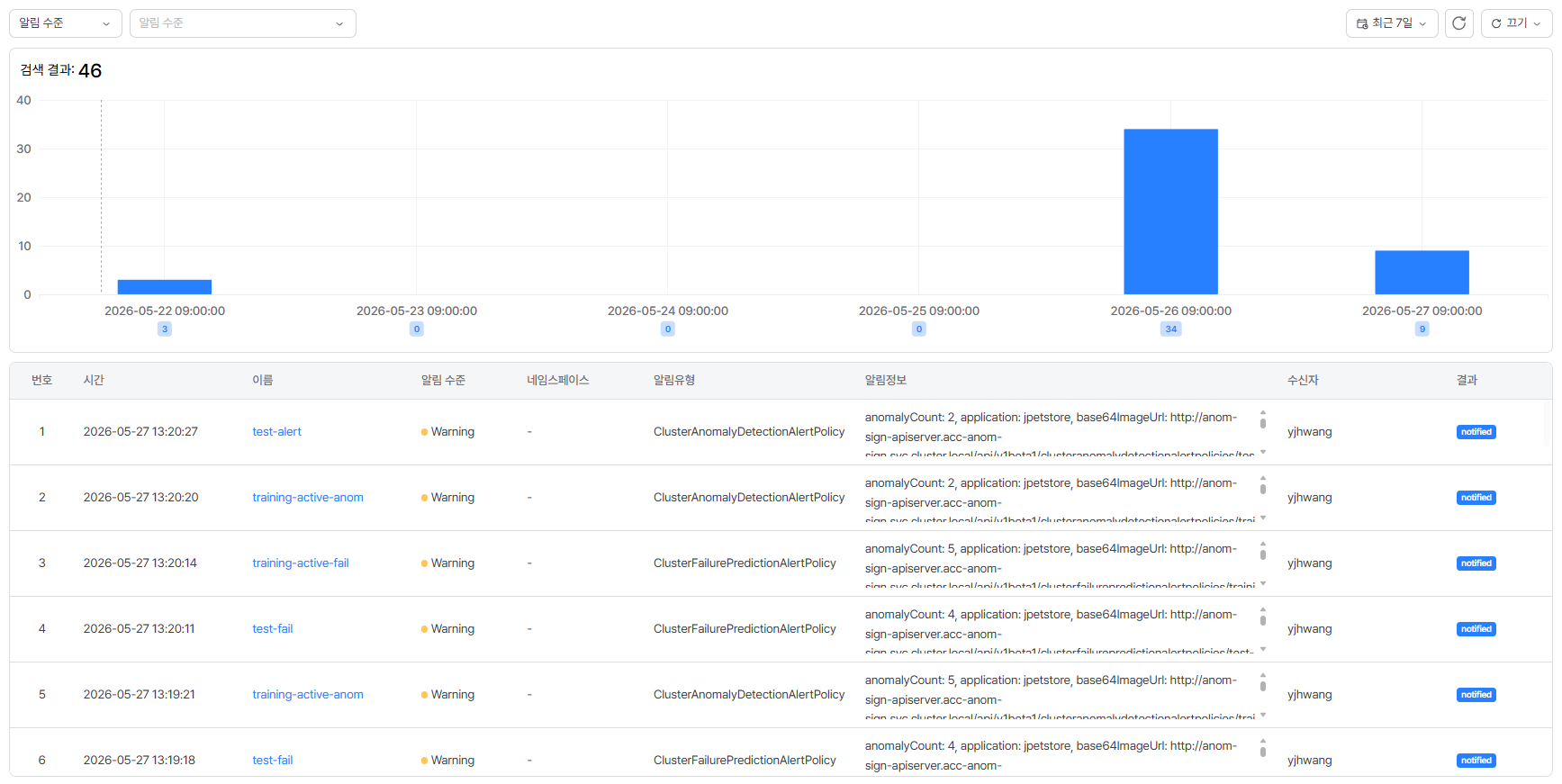Click the 0 badge under 2026-05-24
1562x784 pixels.
click(668, 329)
